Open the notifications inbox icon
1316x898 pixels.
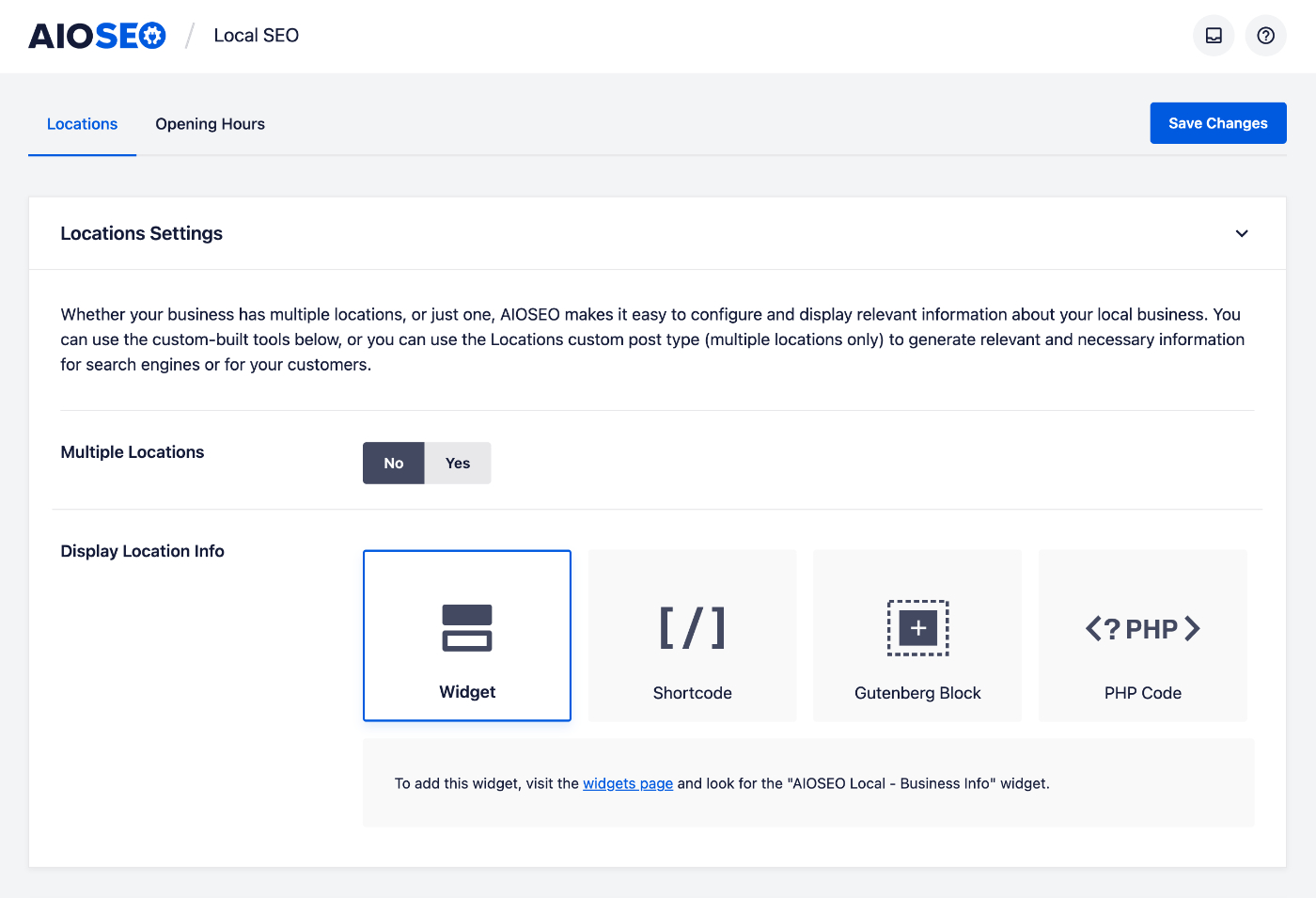pos(1214,36)
